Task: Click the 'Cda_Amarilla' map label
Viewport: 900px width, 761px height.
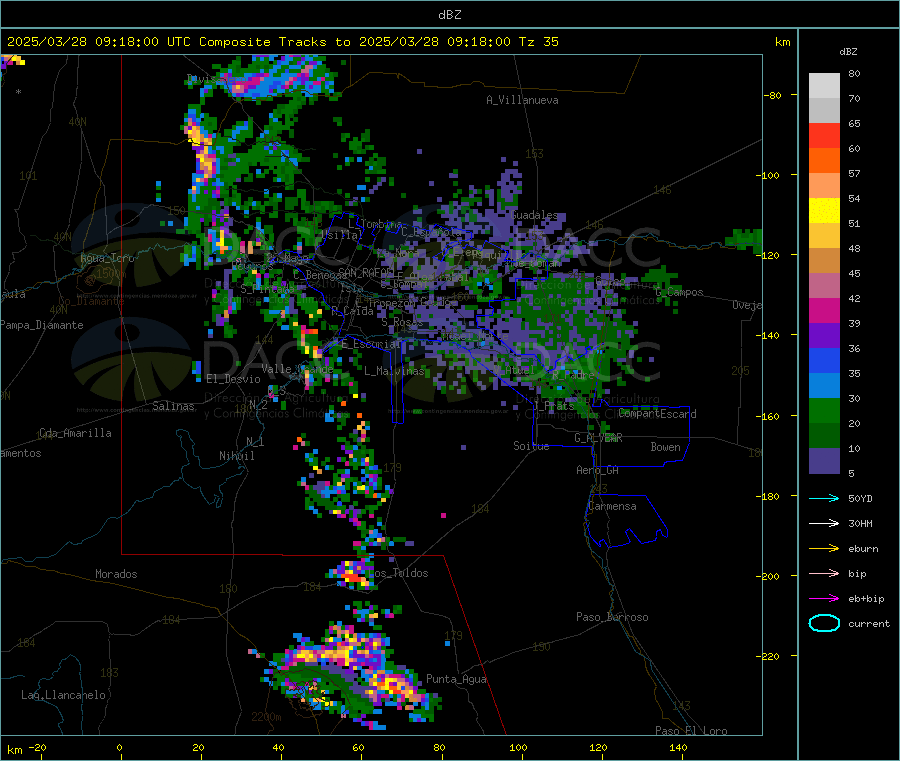Action: [75, 433]
